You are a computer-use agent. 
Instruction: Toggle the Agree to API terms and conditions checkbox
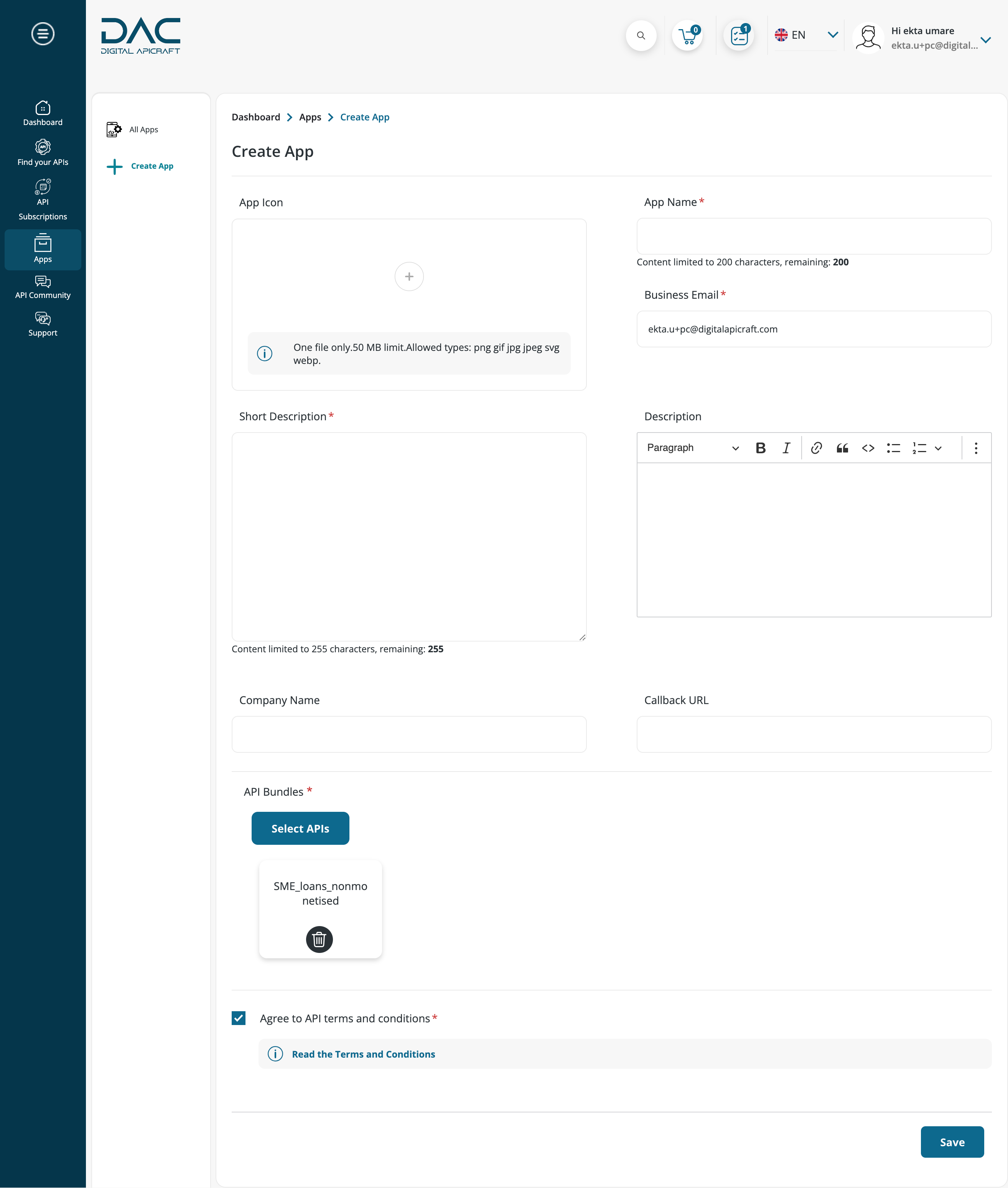click(x=238, y=1018)
